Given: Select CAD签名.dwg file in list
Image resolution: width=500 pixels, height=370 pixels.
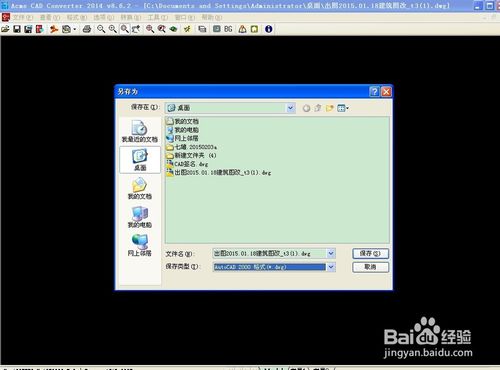Looking at the screenshot, I should click(187, 164).
